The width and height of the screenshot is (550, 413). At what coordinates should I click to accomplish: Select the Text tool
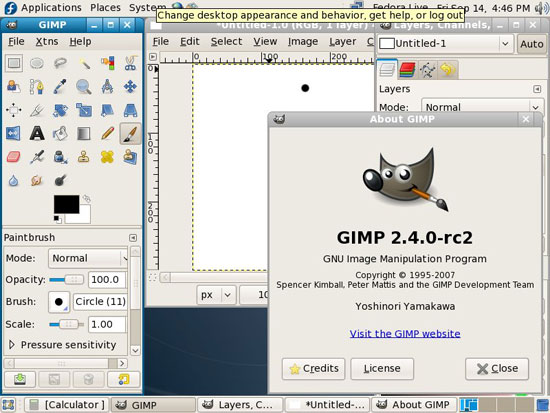tap(37, 134)
